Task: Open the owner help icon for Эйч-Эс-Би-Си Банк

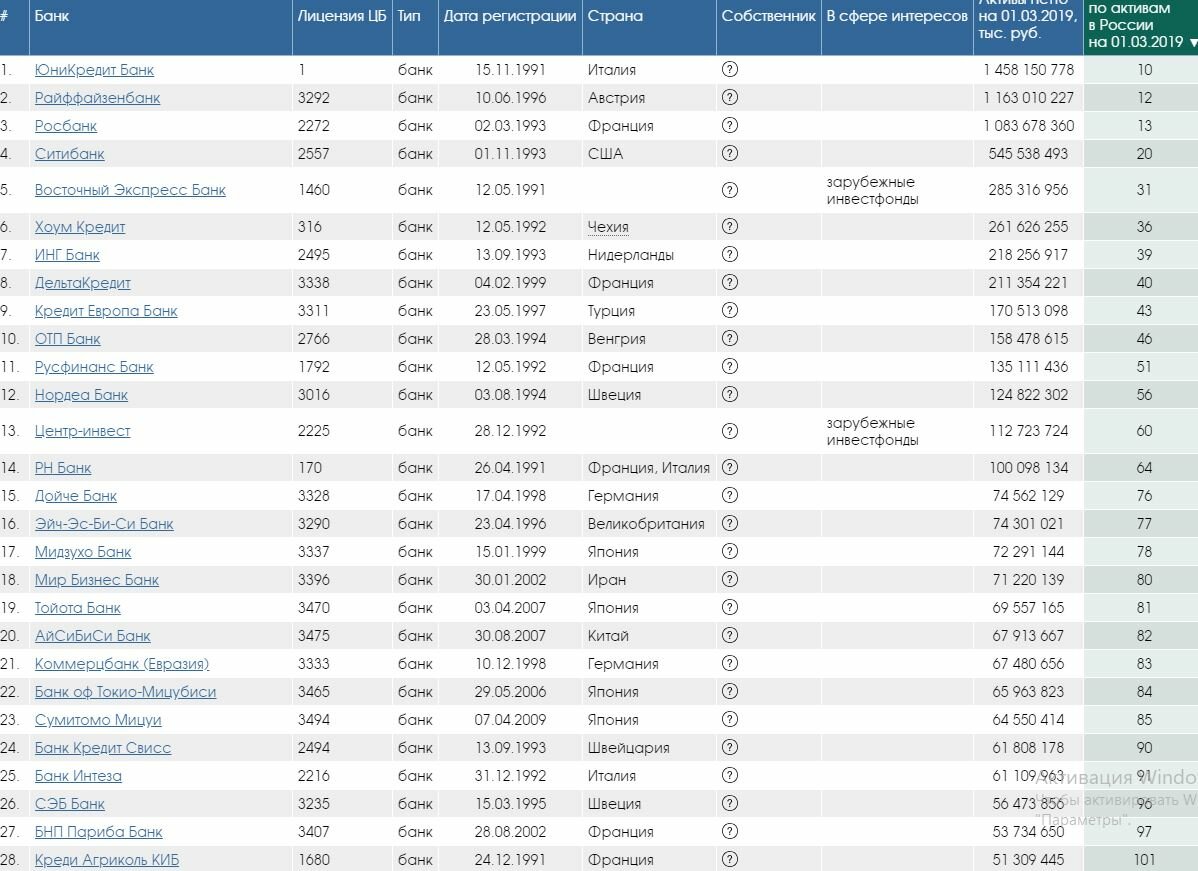Action: click(x=730, y=523)
